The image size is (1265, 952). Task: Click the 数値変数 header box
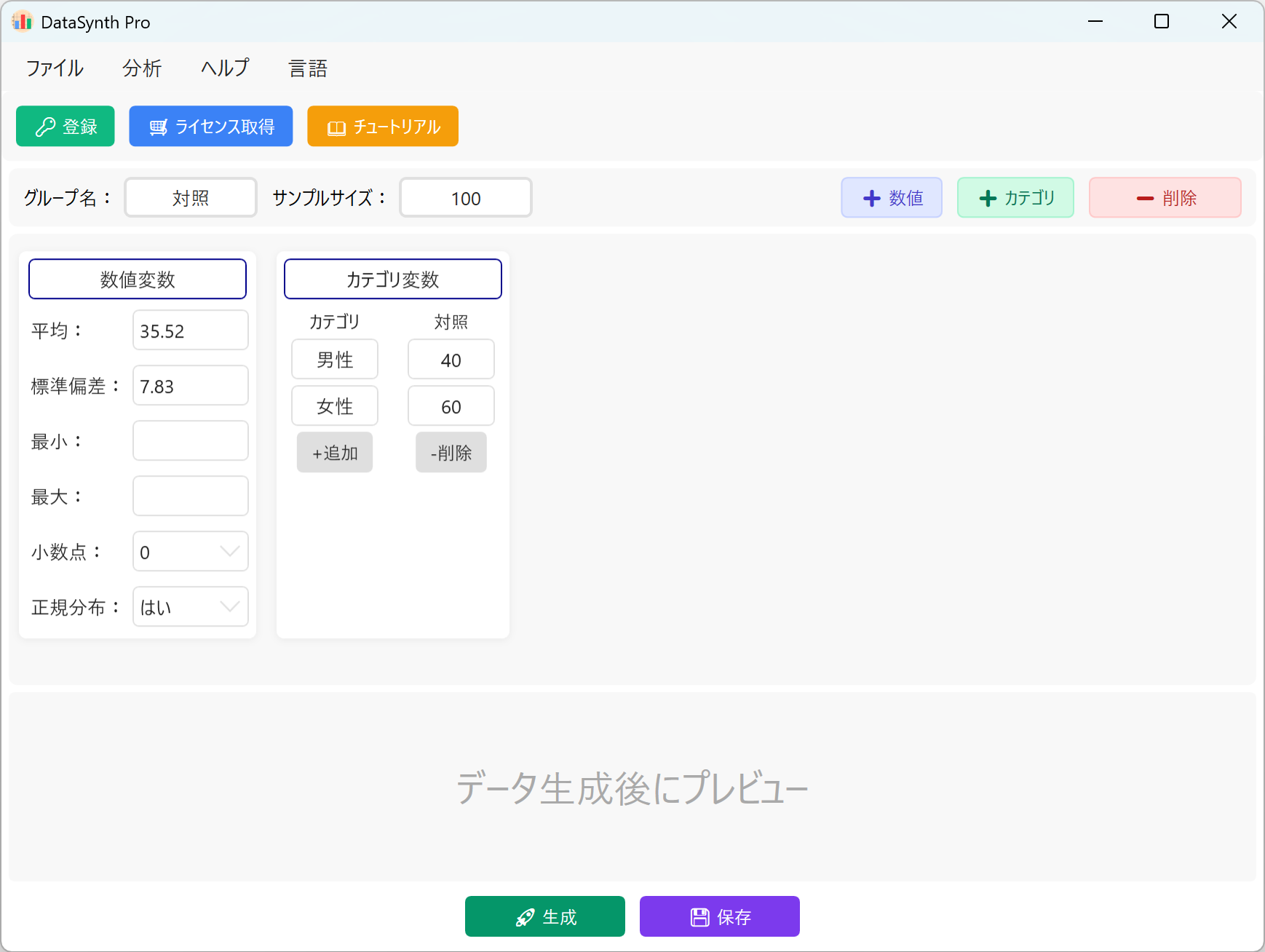[138, 279]
